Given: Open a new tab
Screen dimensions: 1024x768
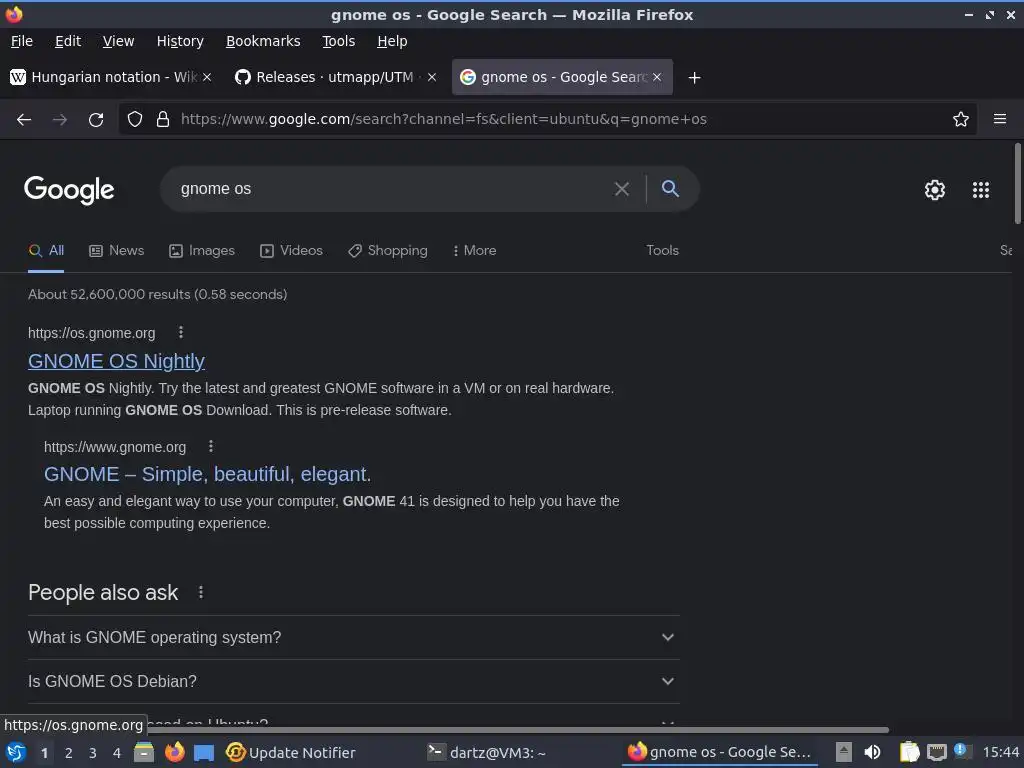Looking at the screenshot, I should [x=694, y=78].
